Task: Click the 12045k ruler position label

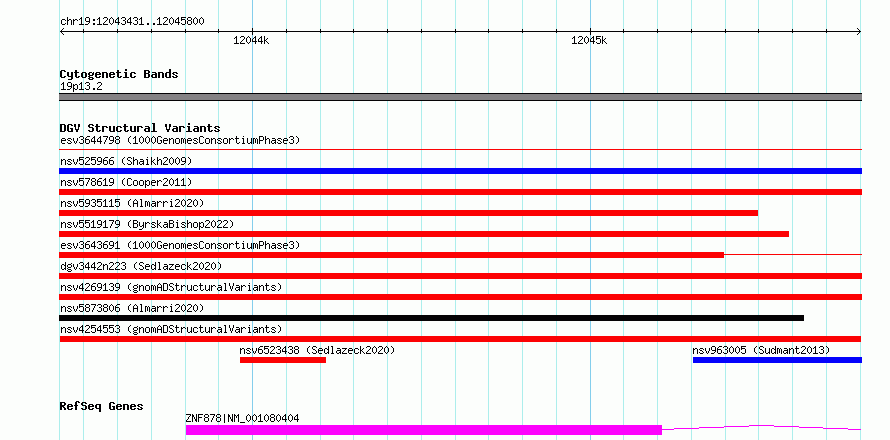Action: (589, 40)
